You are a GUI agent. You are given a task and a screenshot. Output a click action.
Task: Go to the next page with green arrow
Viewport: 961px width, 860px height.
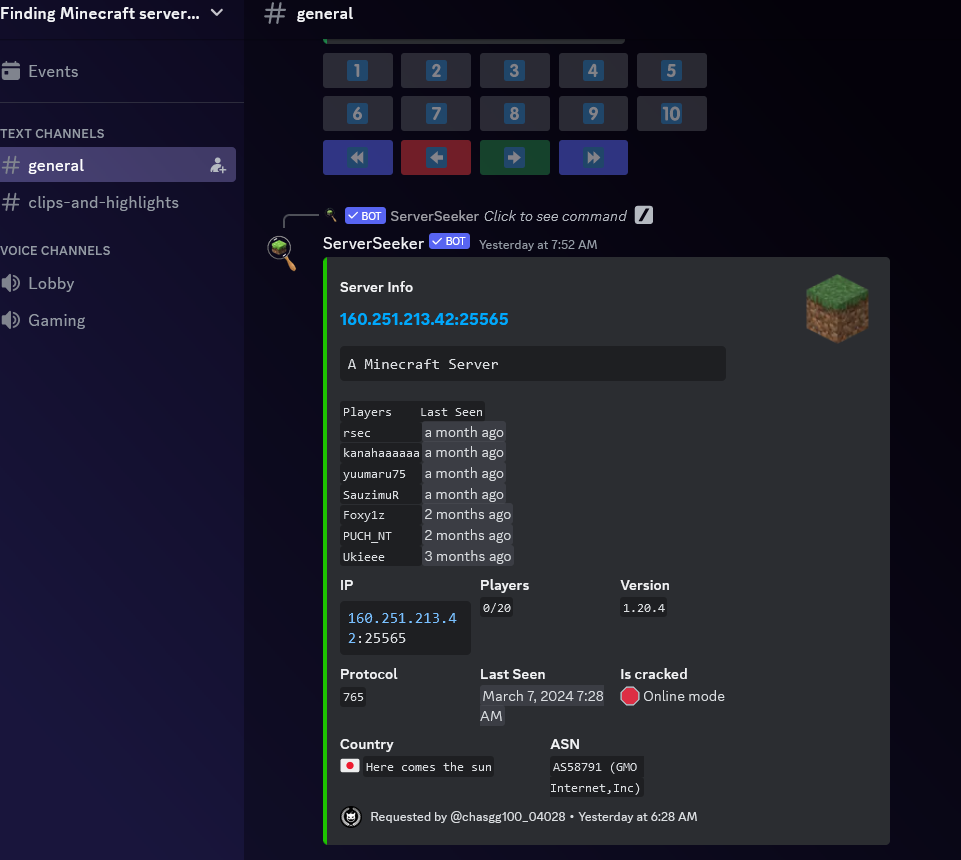(514, 158)
